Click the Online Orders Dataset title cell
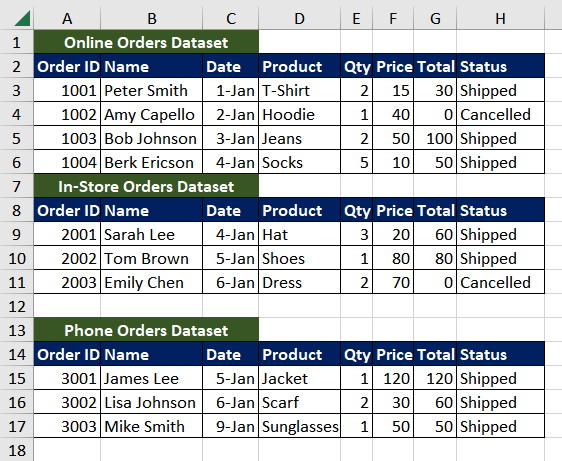 146,42
